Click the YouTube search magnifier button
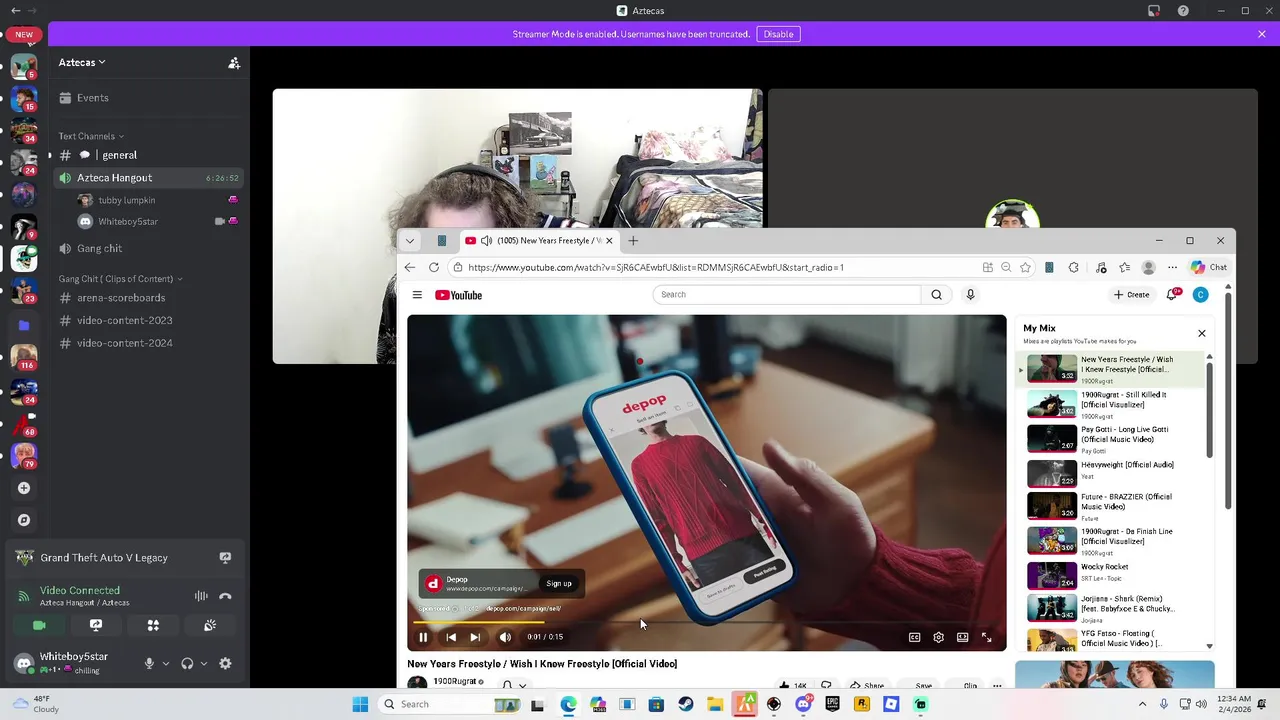 pyautogui.click(x=936, y=295)
